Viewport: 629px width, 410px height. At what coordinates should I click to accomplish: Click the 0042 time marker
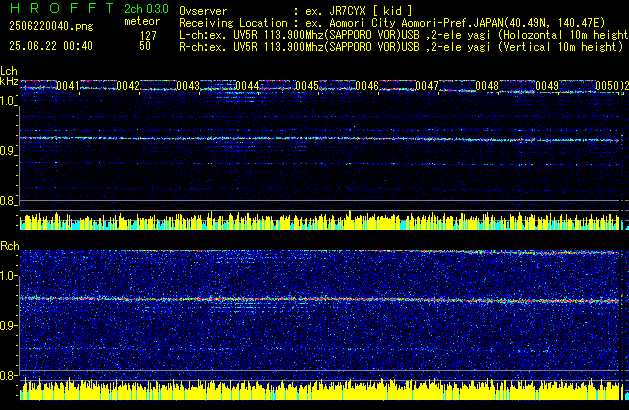[128, 86]
